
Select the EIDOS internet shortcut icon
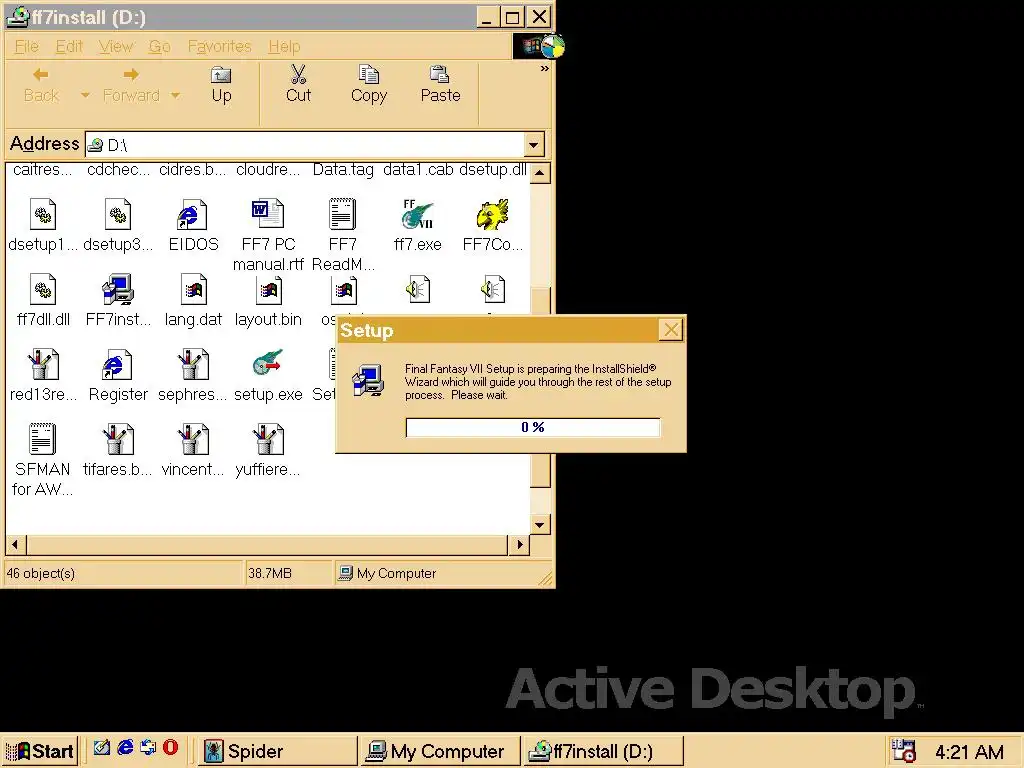click(x=193, y=215)
